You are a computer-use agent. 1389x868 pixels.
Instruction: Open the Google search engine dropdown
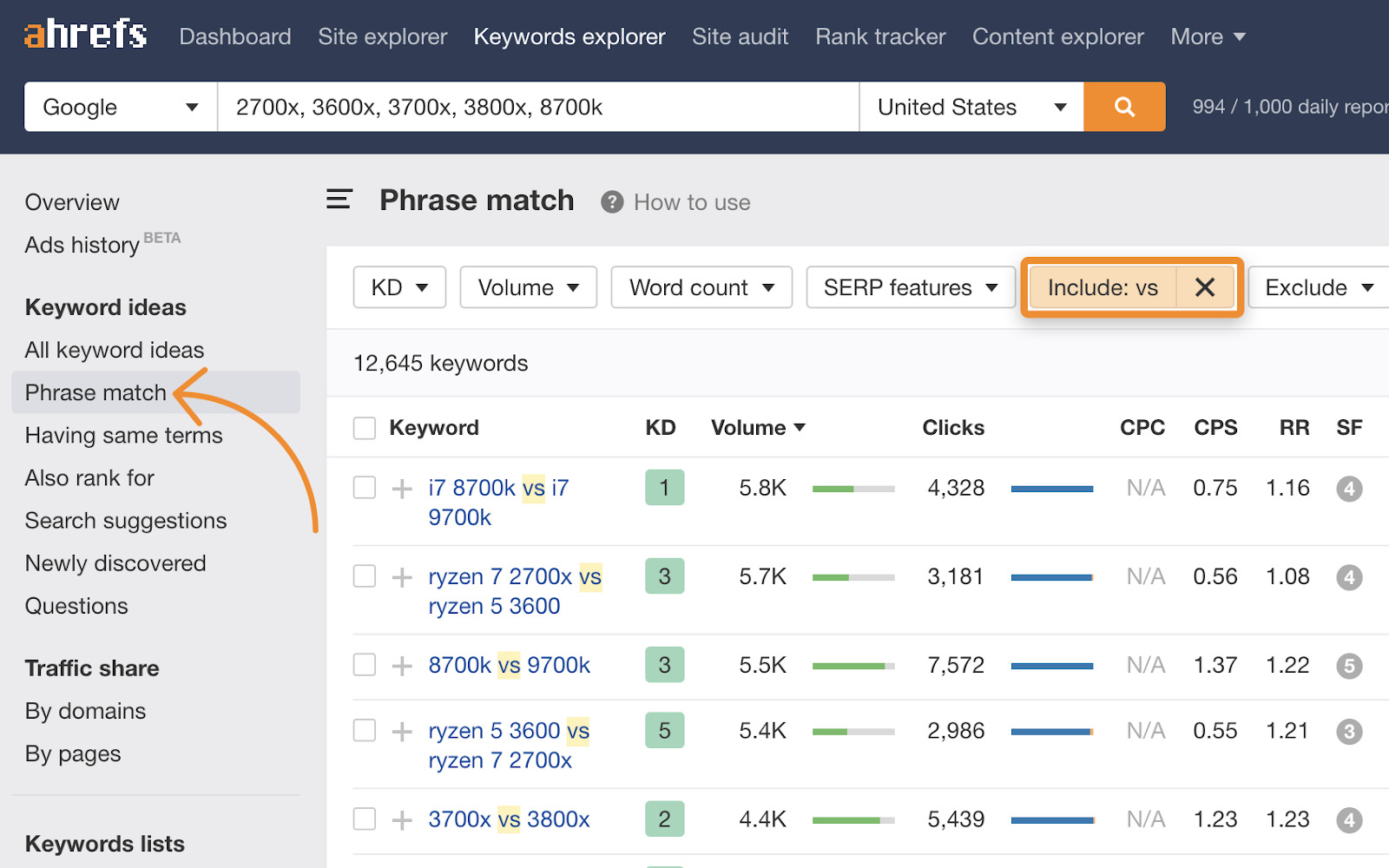[x=119, y=106]
